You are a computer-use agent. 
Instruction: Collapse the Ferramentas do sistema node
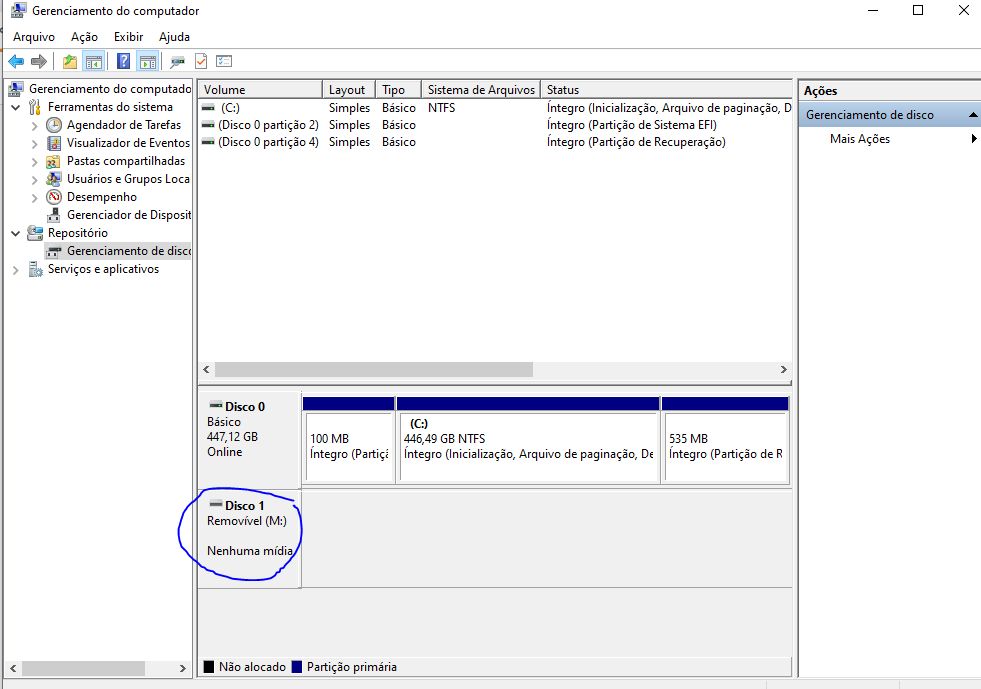[16, 108]
